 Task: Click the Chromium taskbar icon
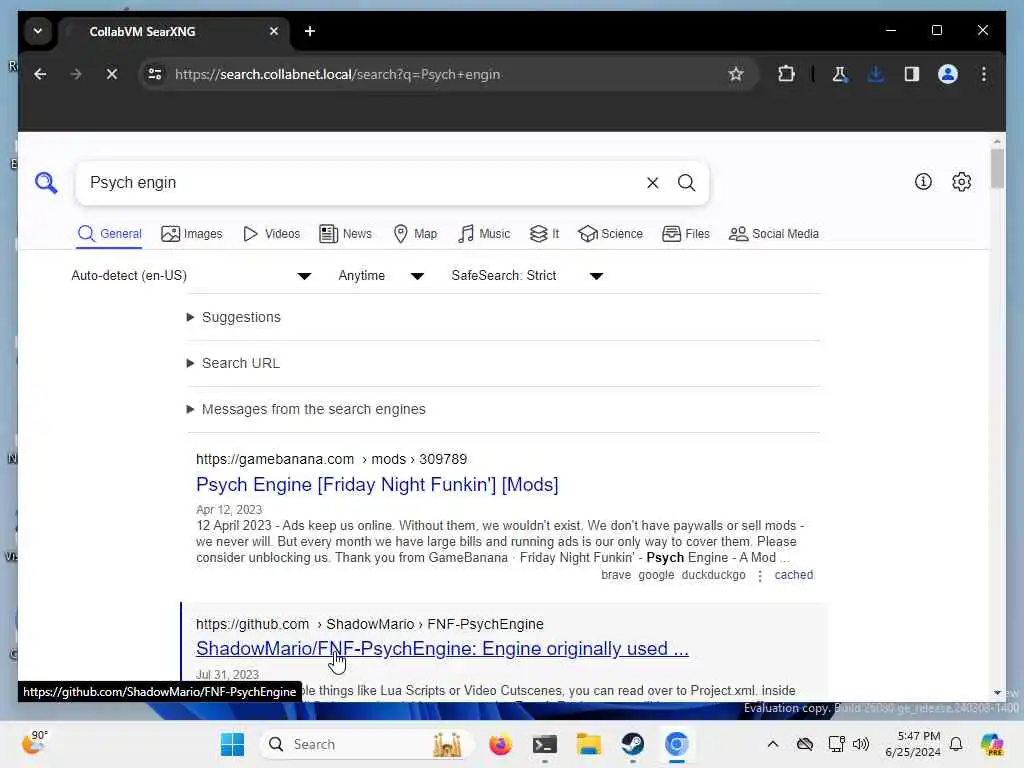[x=677, y=744]
